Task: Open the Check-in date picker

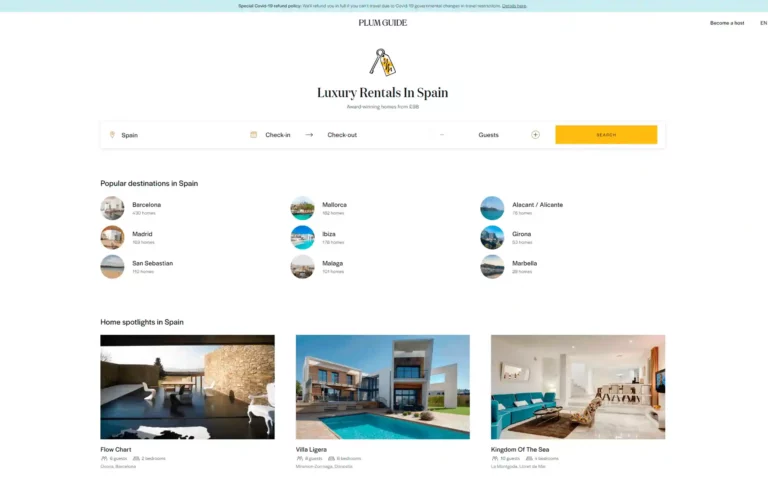Action: (278, 135)
